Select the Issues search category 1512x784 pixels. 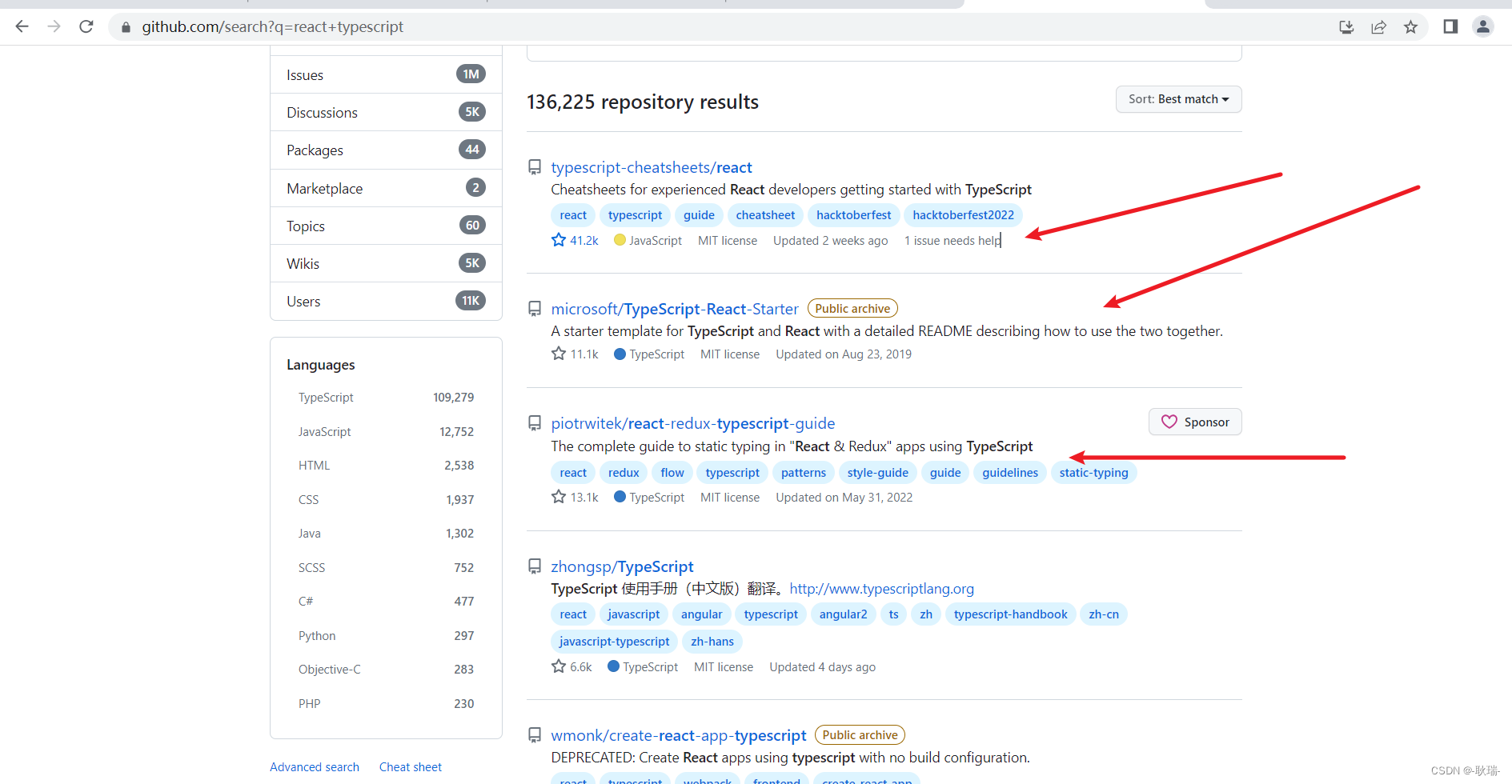point(386,74)
